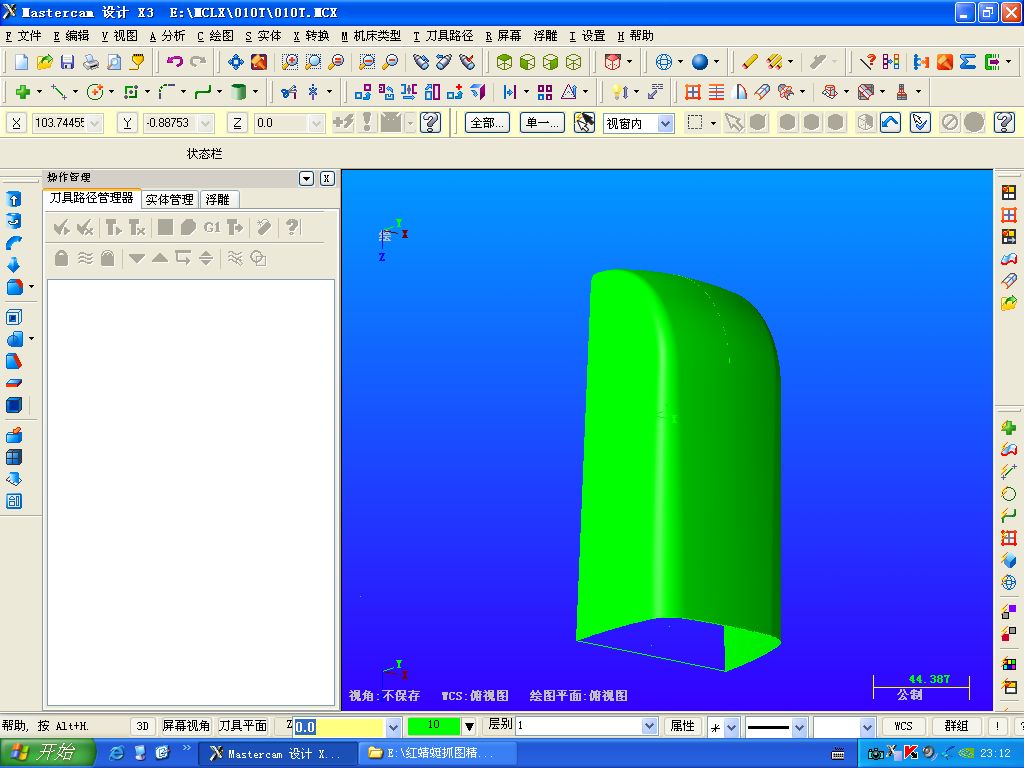
Task: Switch to the 浮雕 tab
Action: (x=218, y=199)
